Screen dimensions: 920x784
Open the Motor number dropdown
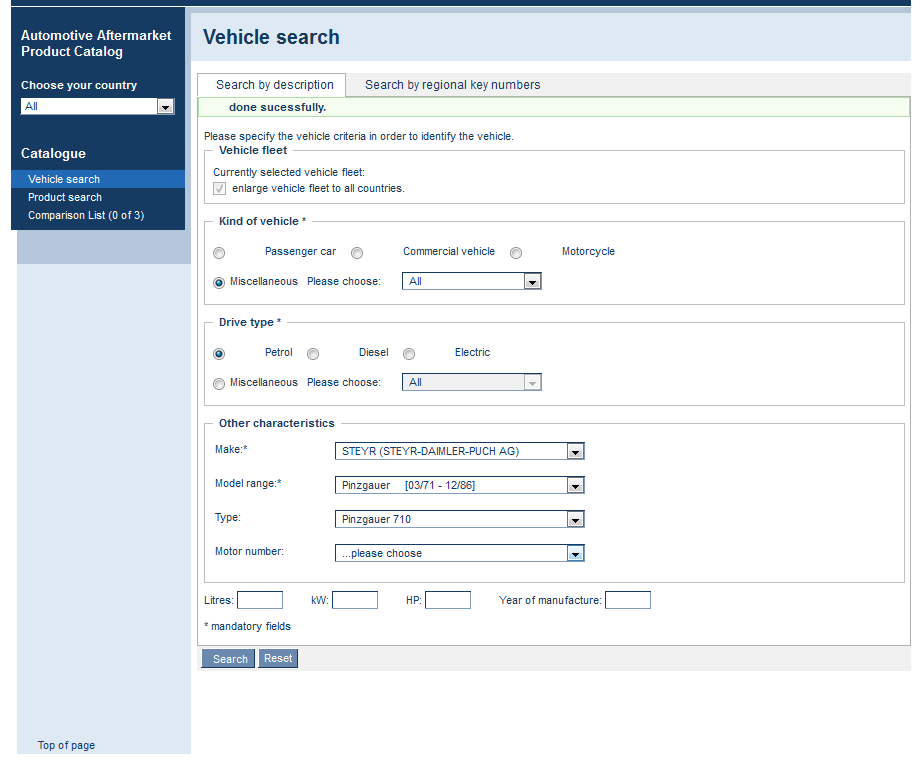459,553
